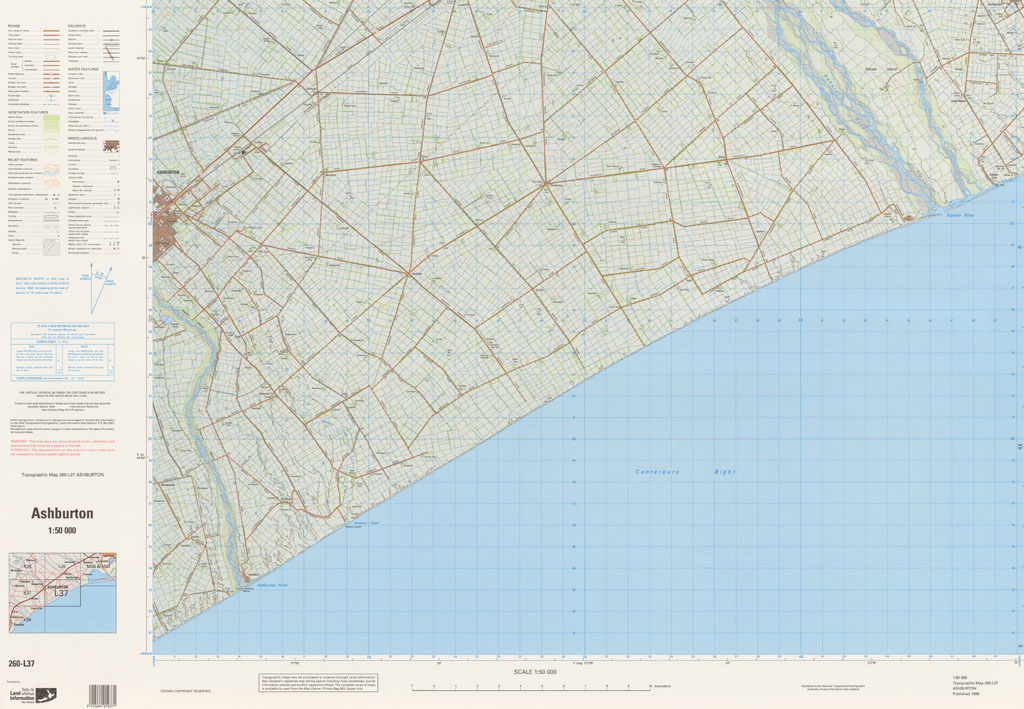Select the VEGETATION FEATURES legend heading

coord(27,112)
